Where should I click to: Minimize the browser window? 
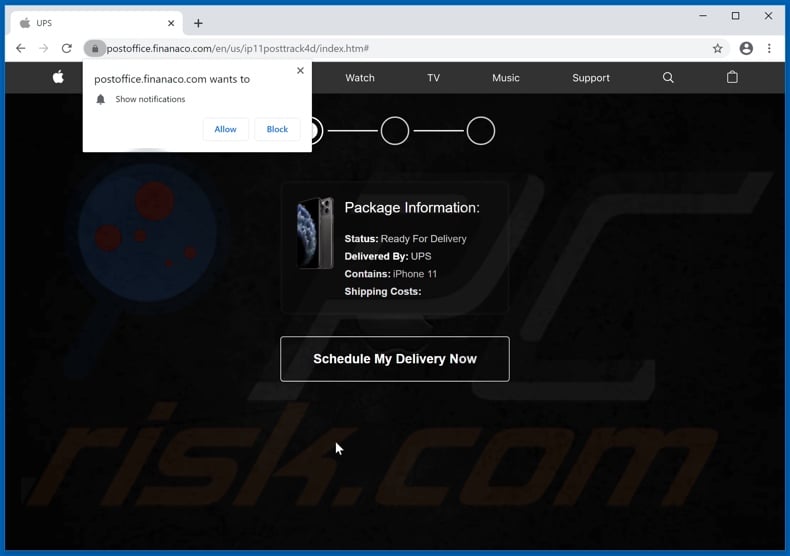point(703,16)
